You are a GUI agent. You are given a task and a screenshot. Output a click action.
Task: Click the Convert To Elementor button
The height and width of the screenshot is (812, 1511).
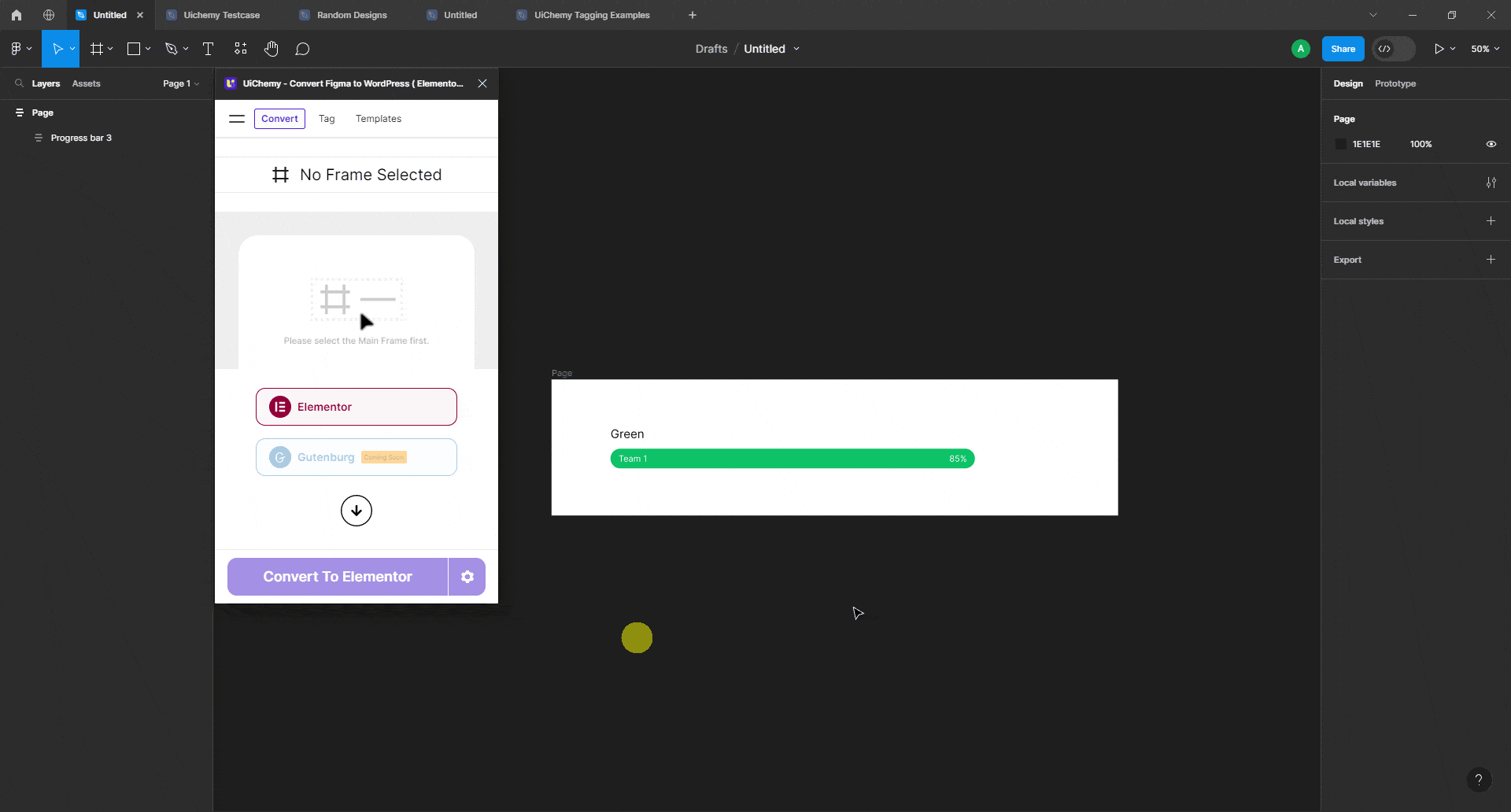pyautogui.click(x=337, y=576)
